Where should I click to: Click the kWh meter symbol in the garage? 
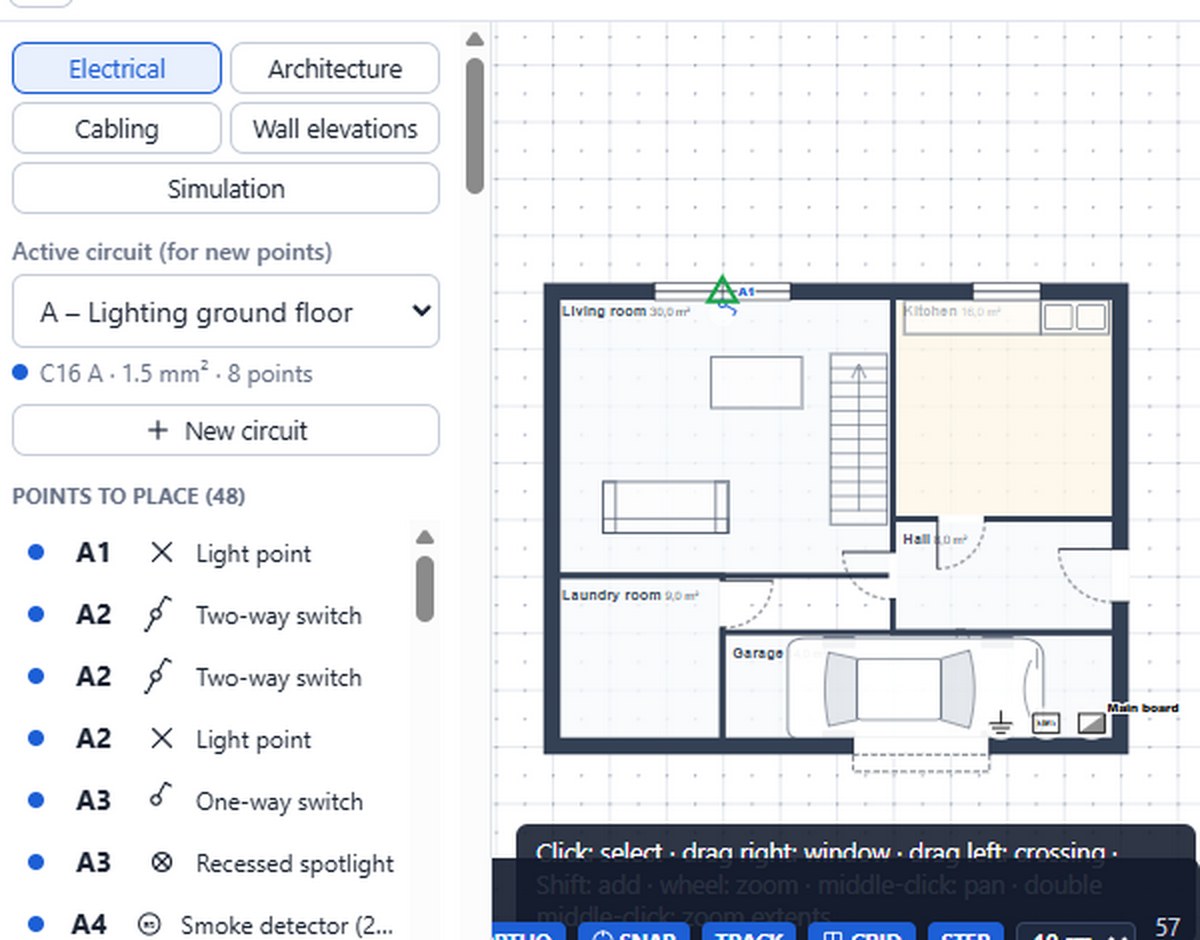1045,722
